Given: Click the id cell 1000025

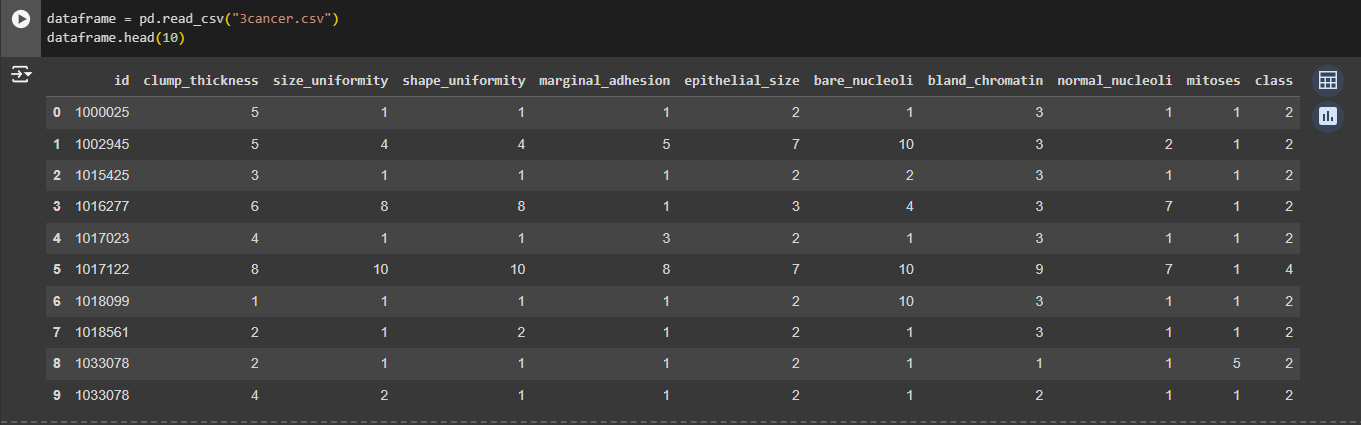Looking at the screenshot, I should [102, 112].
